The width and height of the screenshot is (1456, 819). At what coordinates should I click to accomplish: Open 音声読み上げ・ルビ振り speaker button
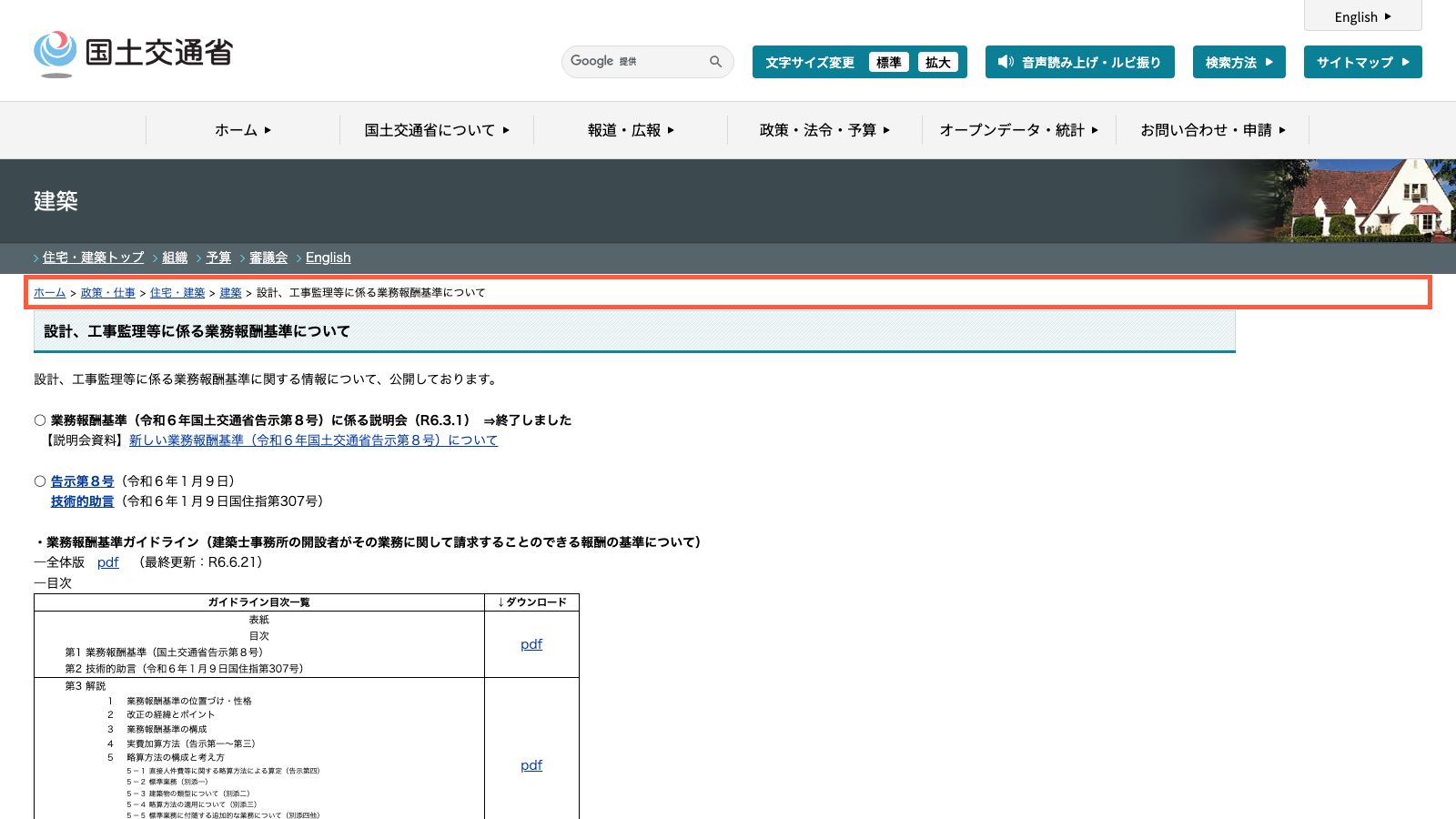pos(1080,62)
